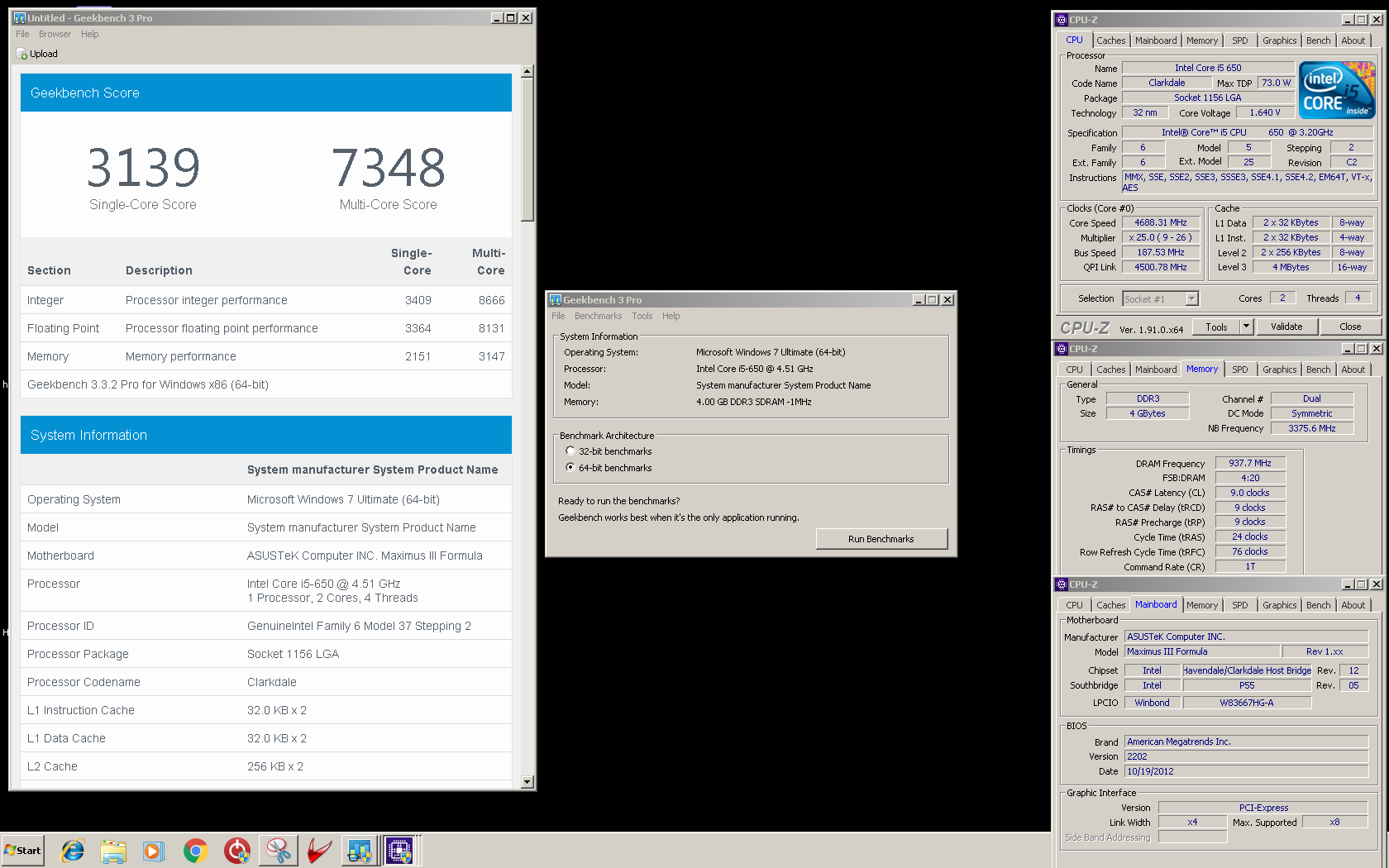The height and width of the screenshot is (868, 1389).
Task: Click Floating Point single-core value 3364
Action: 418,328
